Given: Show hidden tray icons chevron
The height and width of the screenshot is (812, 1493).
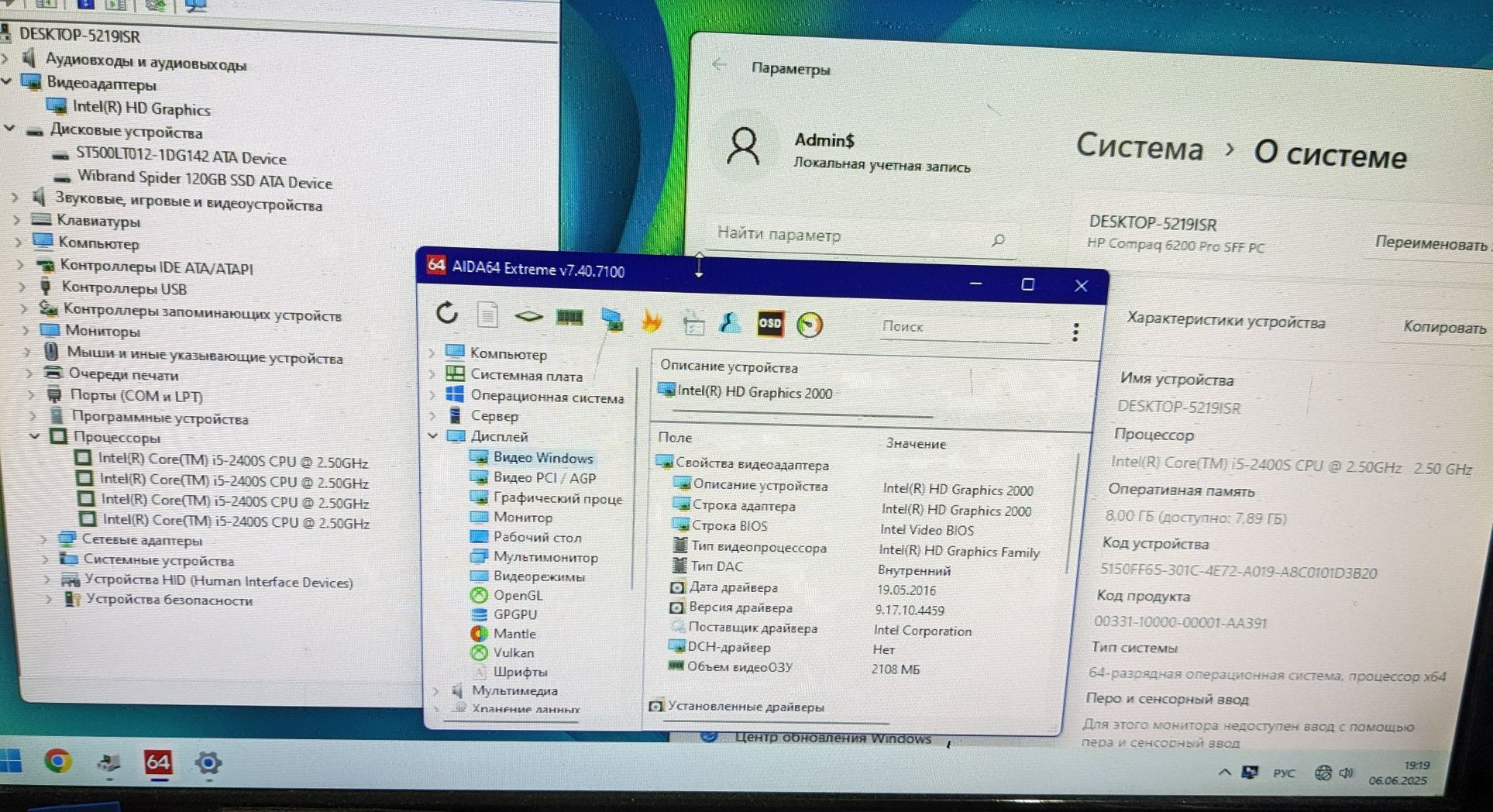Looking at the screenshot, I should click(1224, 772).
